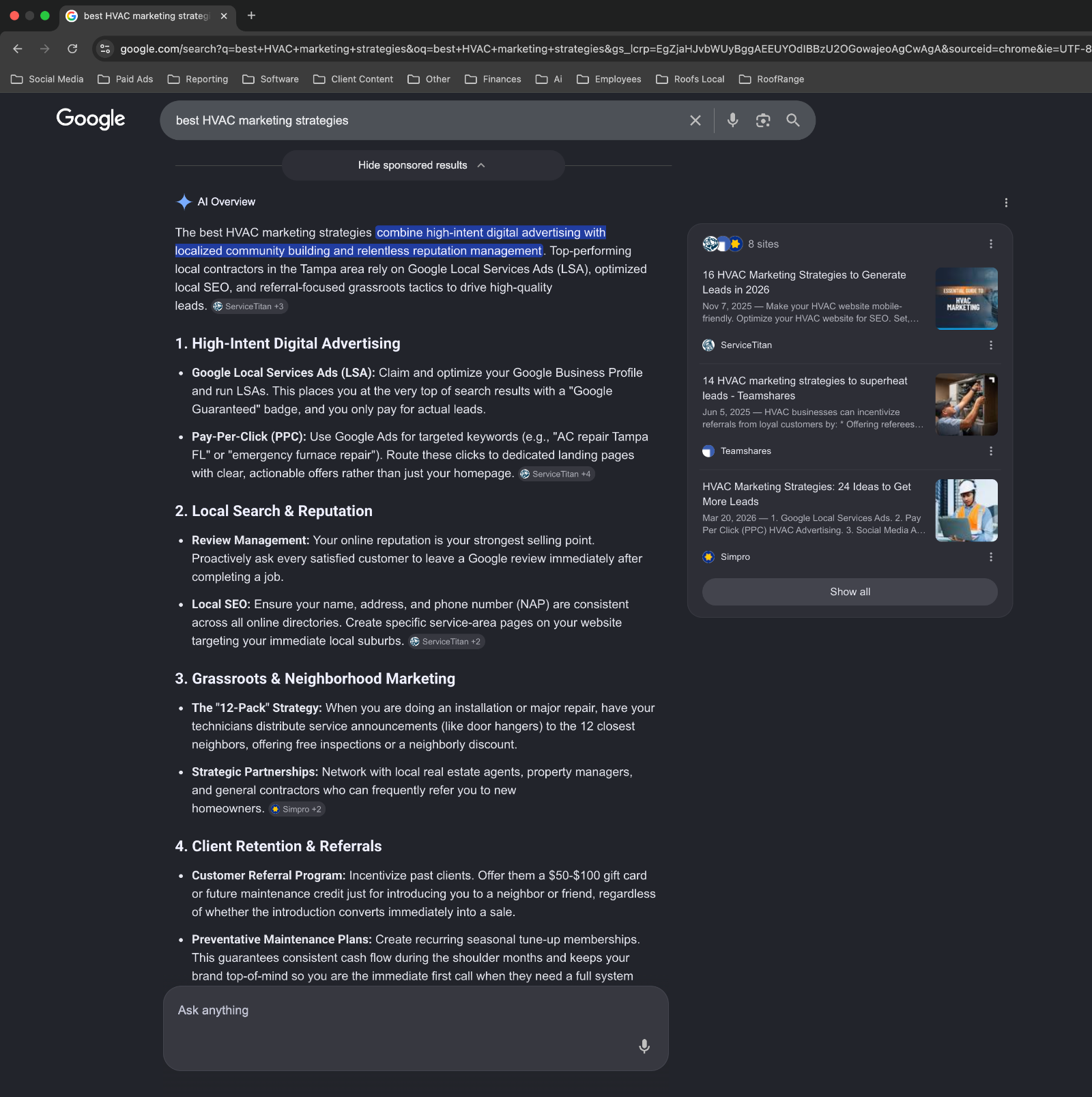Click Strategic Partnerships bold text
The width and height of the screenshot is (1092, 1097).
pyautogui.click(x=255, y=772)
